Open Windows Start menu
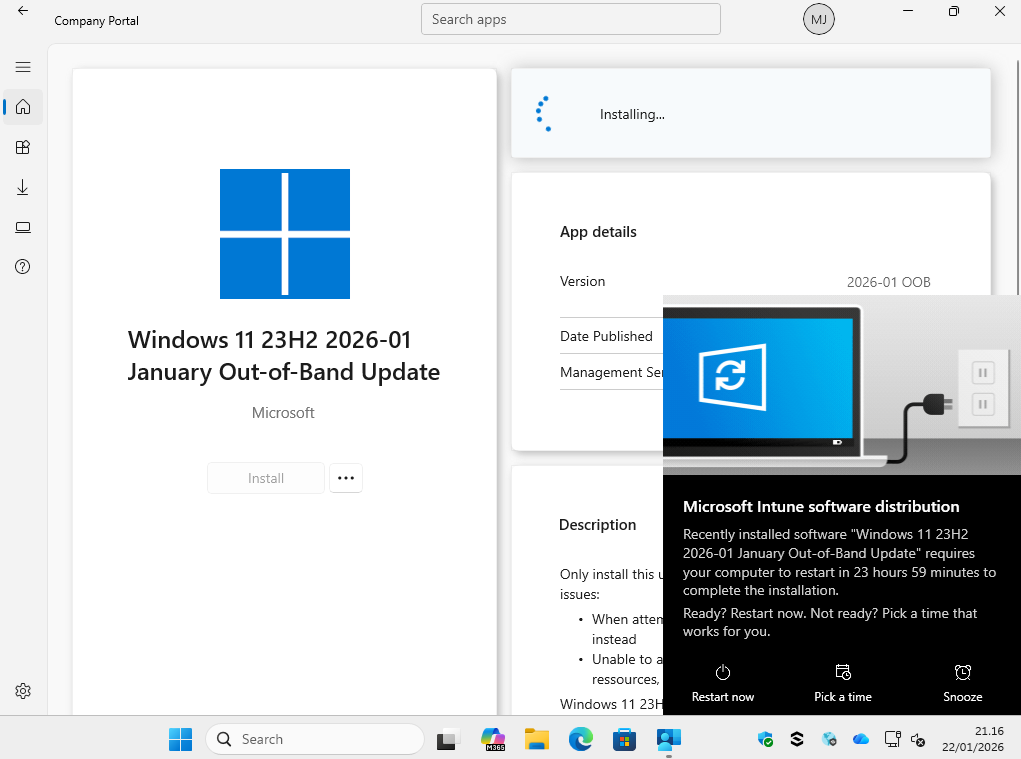The image size is (1021, 759). pos(180,739)
